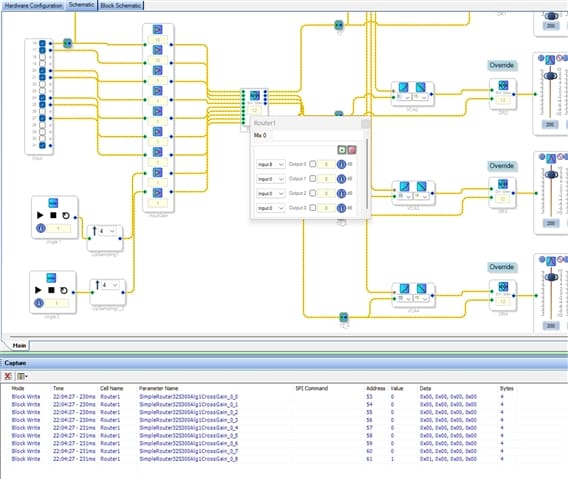Click loop icon on the upper Jingle player
This screenshot has height=479, width=568.
66,216
